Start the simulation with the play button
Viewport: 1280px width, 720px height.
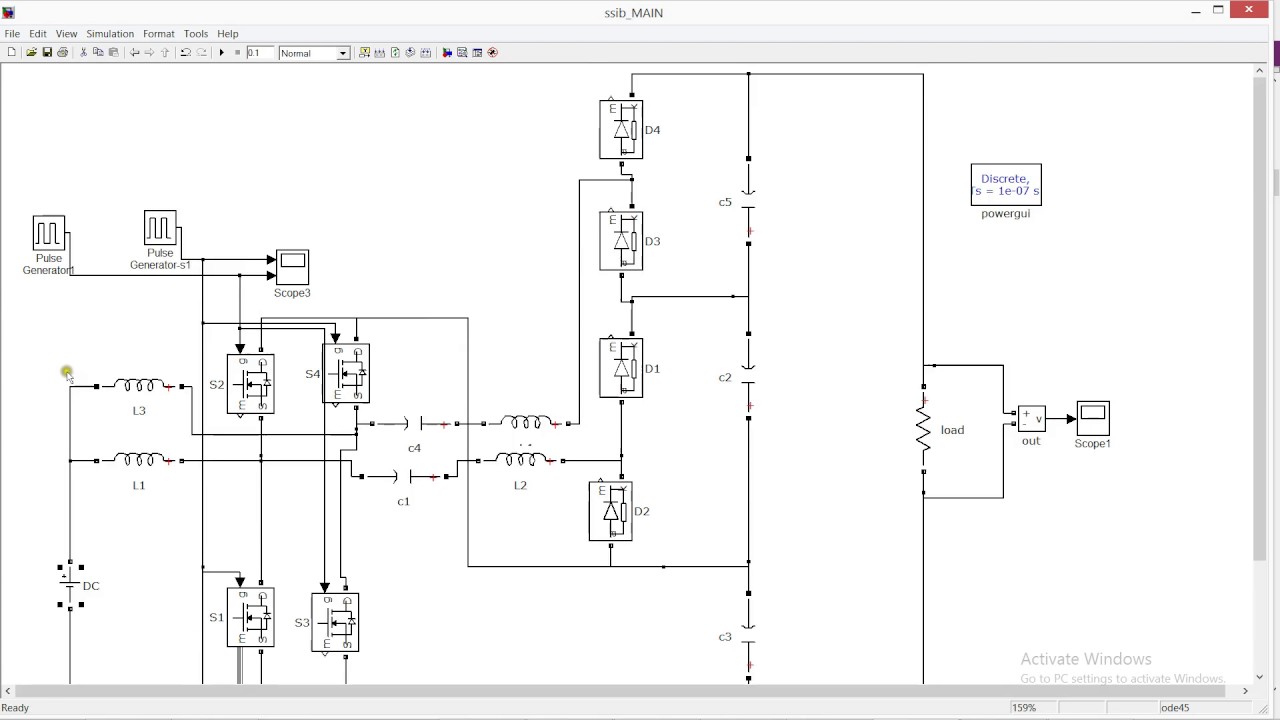tap(221, 52)
